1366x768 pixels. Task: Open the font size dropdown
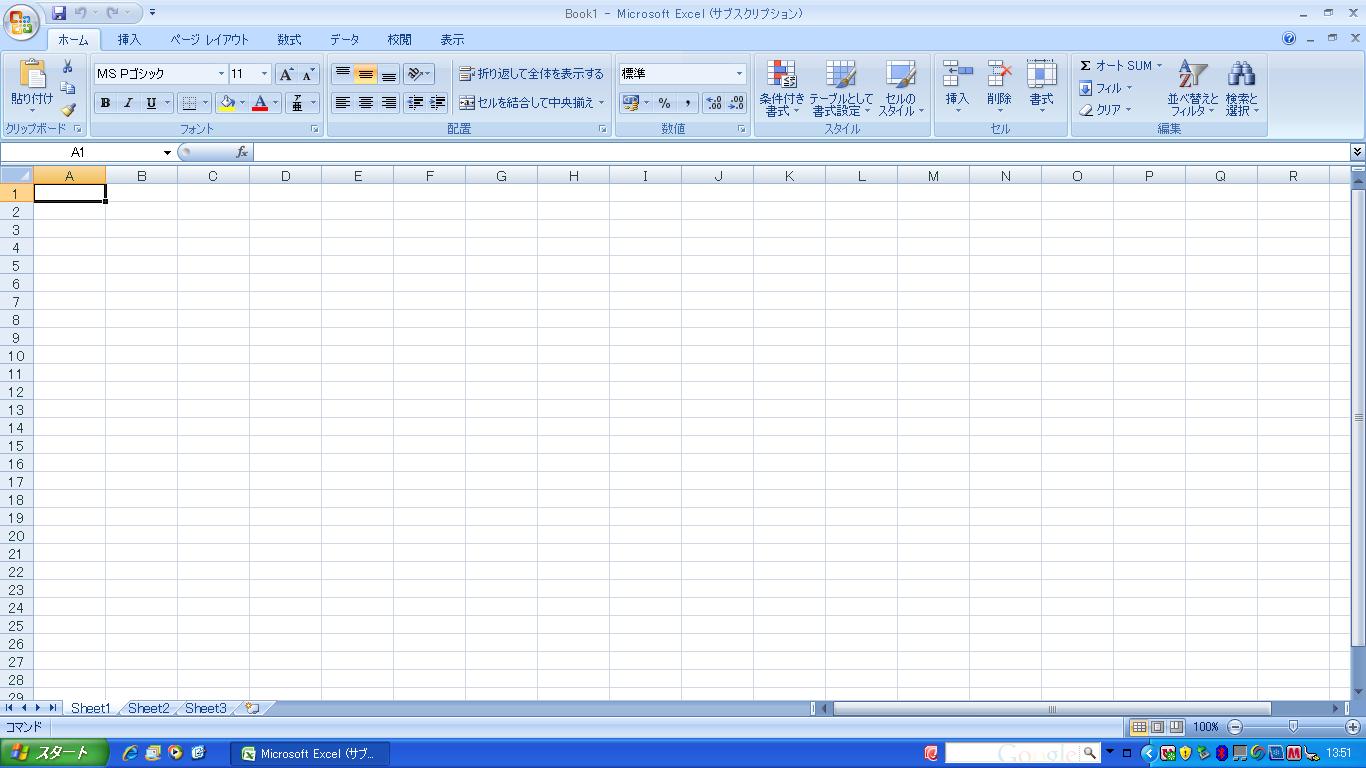(264, 74)
